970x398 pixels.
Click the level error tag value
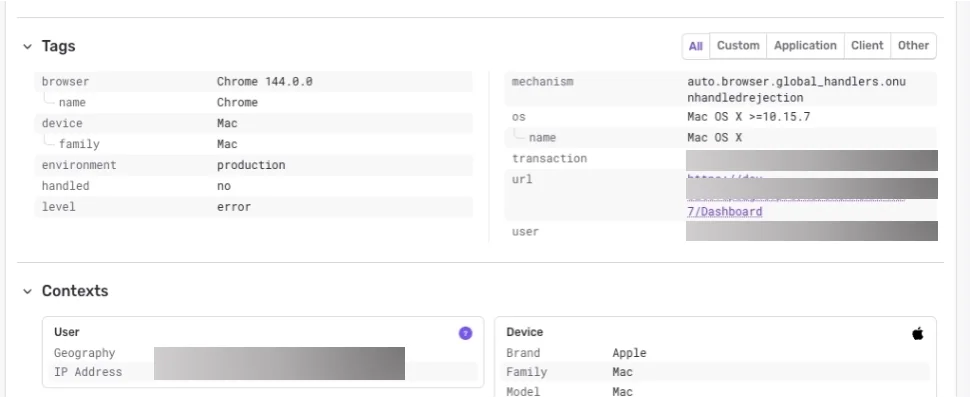click(x=234, y=207)
